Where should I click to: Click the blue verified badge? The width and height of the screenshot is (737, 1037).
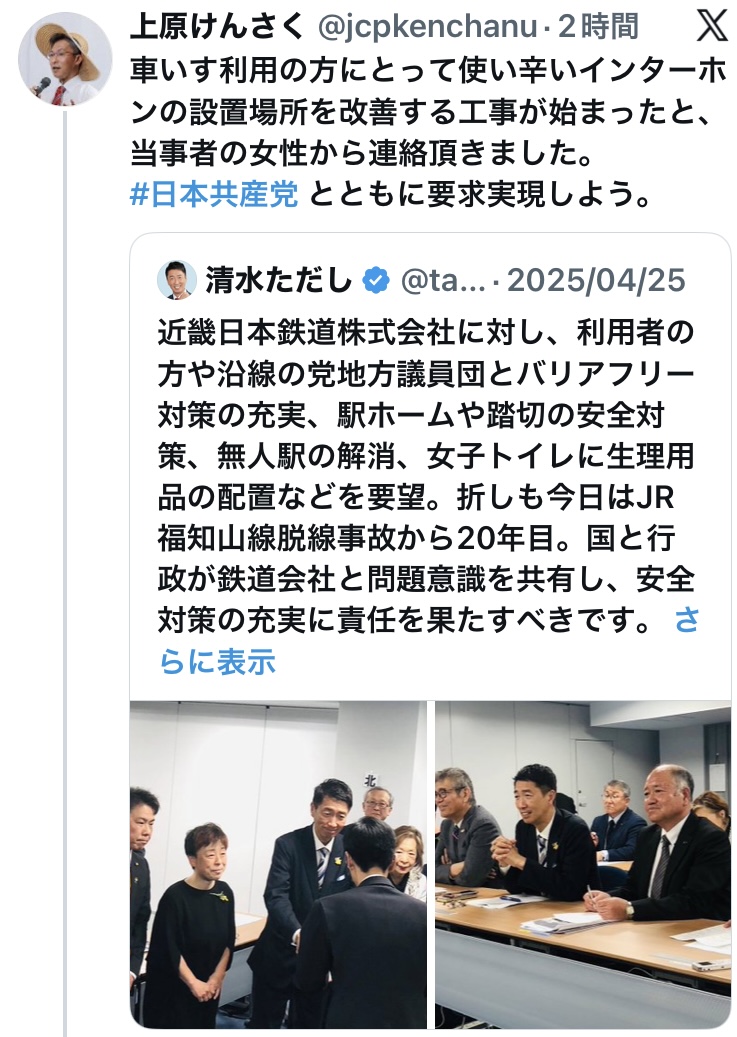pos(376,281)
